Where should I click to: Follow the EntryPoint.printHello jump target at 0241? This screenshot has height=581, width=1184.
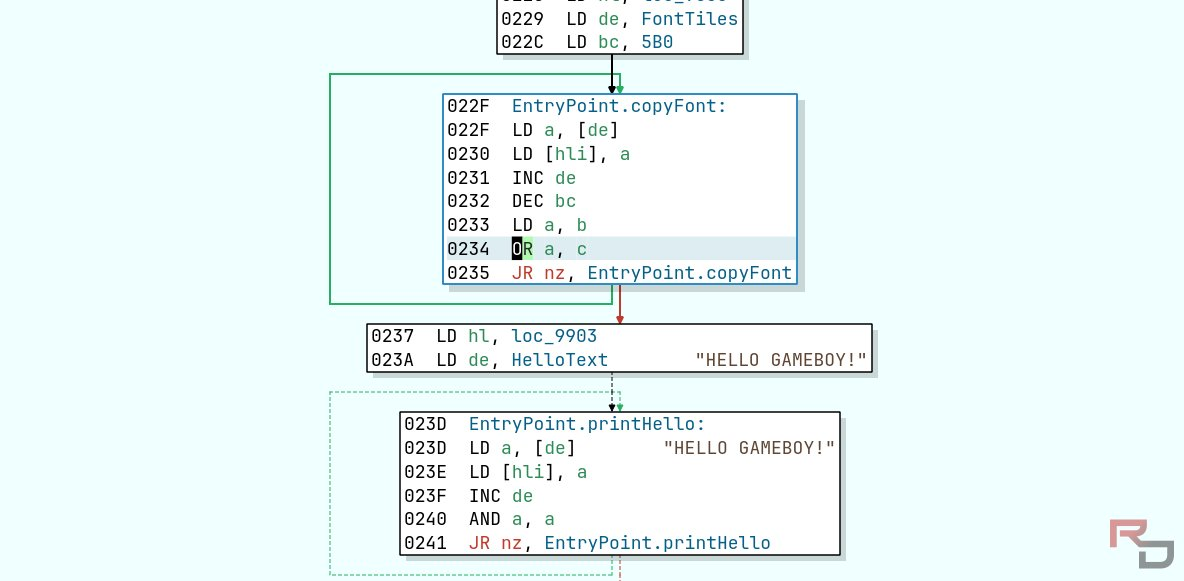[x=657, y=543]
